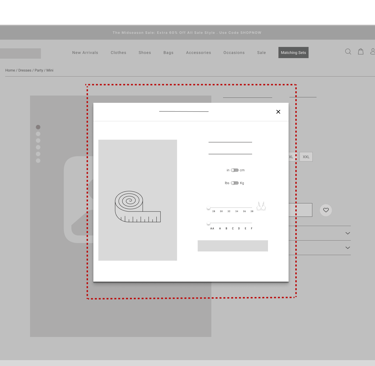Go to Home in the breadcrumb
375x366 pixels.
(10, 70)
